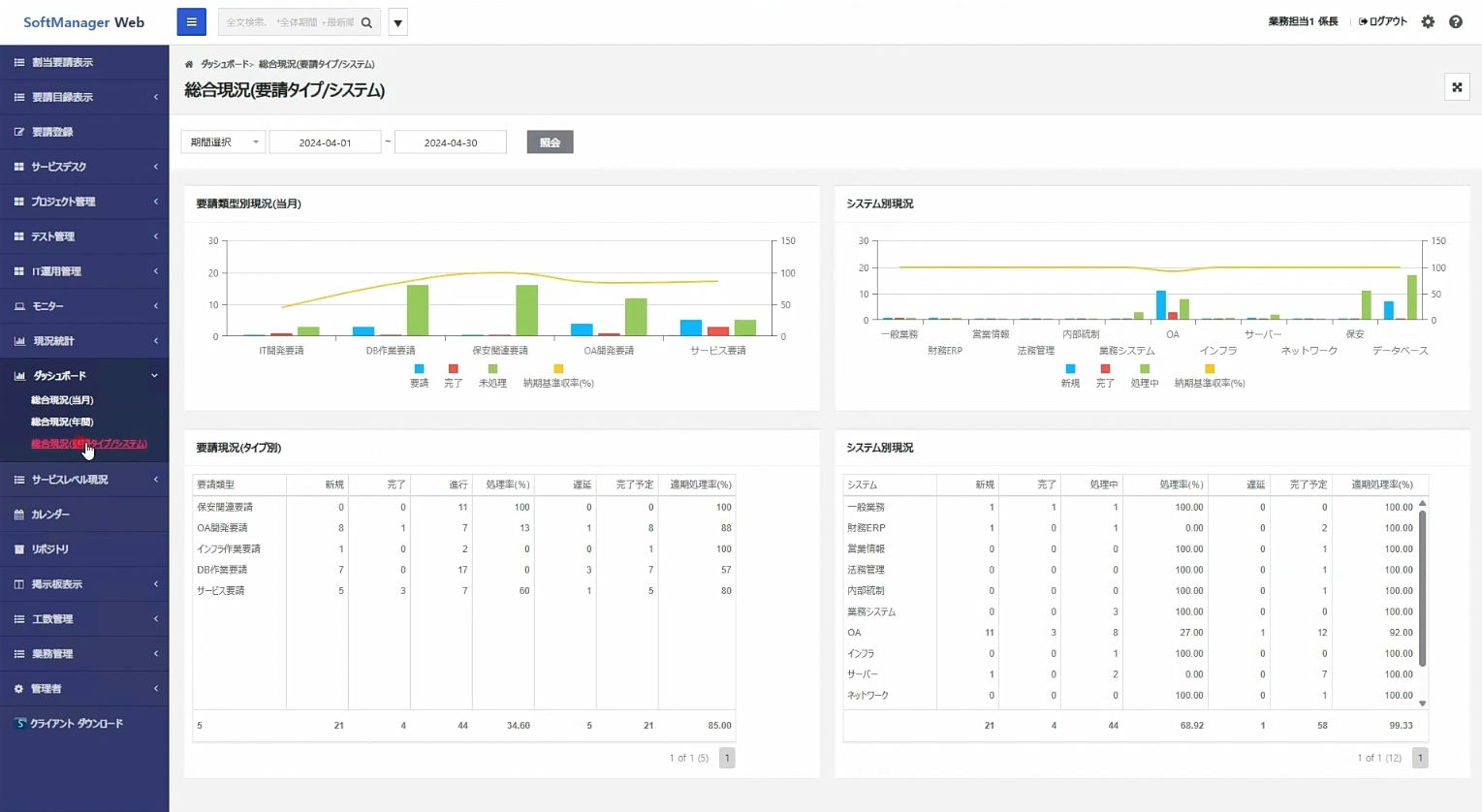This screenshot has height=812, width=1482.
Task: Open the 期間選択 dropdown
Action: click(x=223, y=142)
